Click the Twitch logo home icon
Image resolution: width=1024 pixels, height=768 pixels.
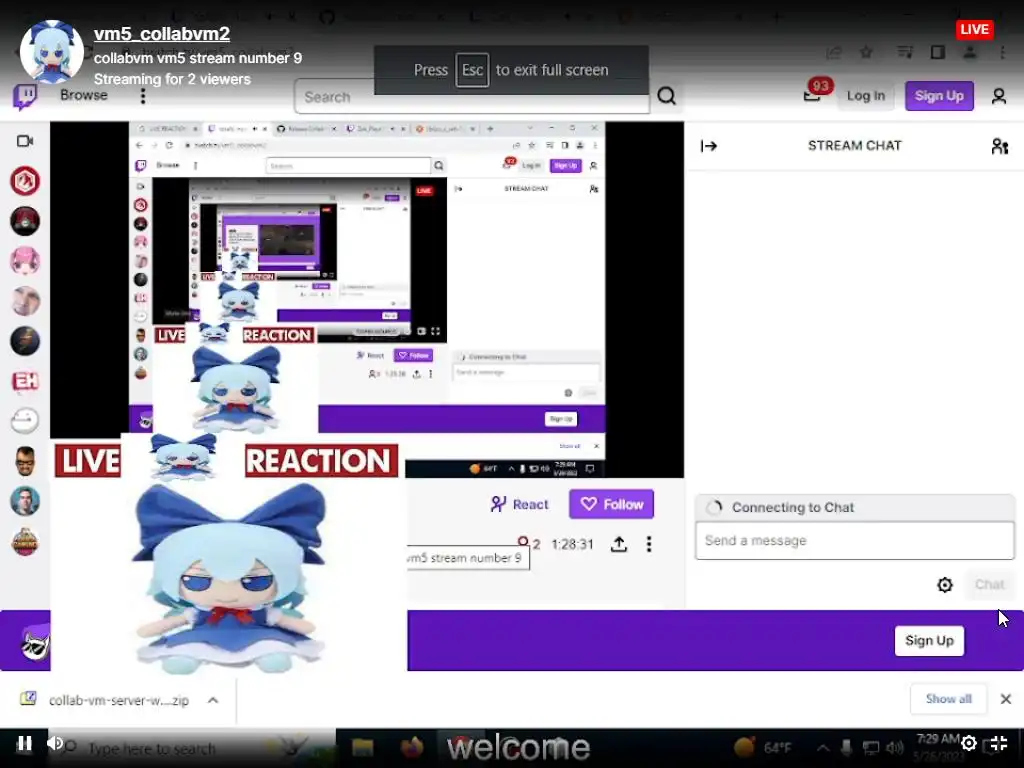[x=25, y=96]
